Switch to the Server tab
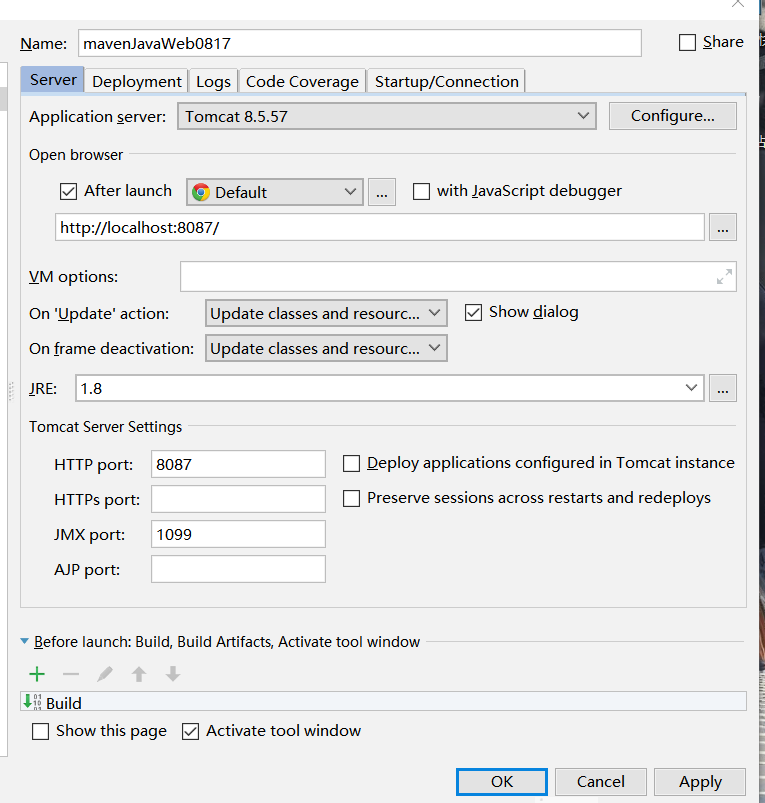765x803 pixels. (x=53, y=80)
